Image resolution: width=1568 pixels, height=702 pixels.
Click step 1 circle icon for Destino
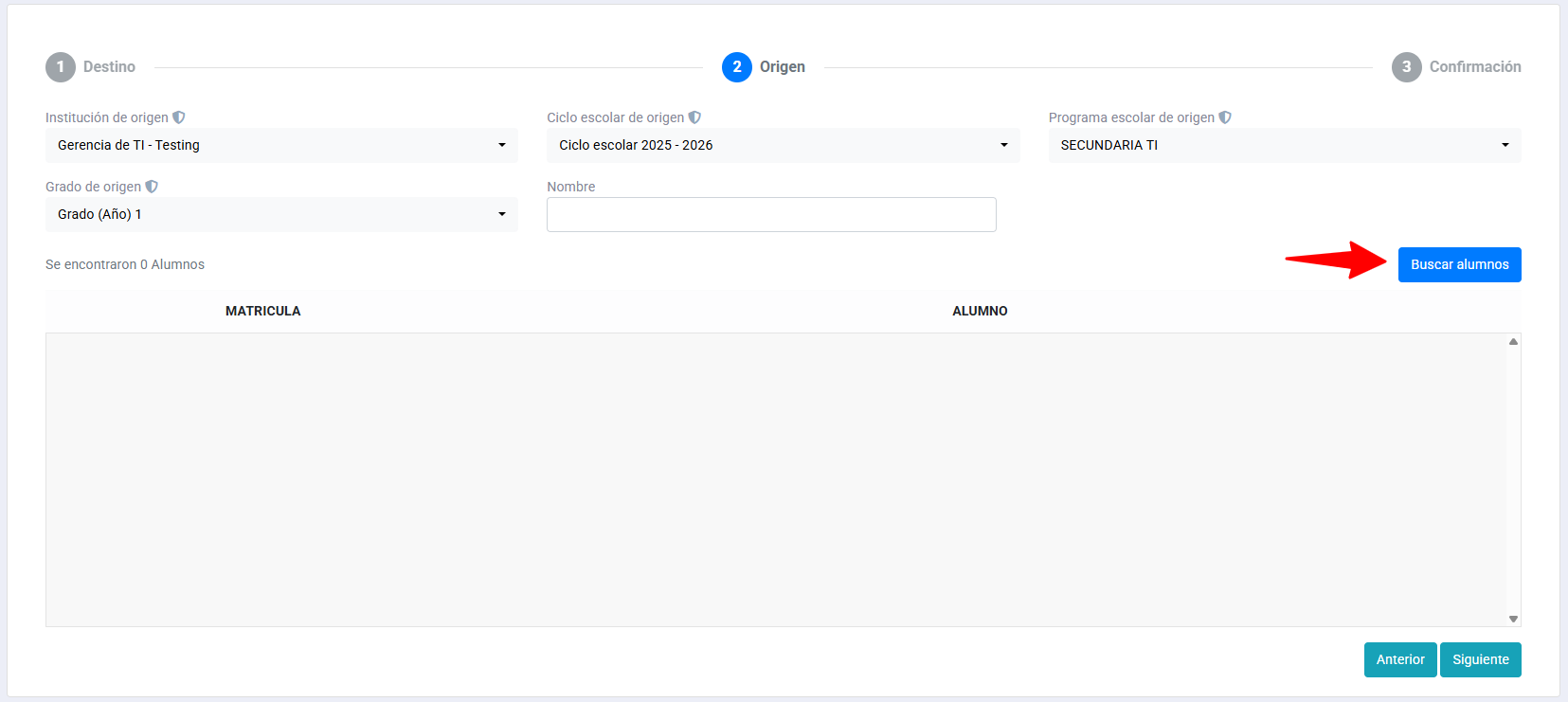[x=61, y=67]
